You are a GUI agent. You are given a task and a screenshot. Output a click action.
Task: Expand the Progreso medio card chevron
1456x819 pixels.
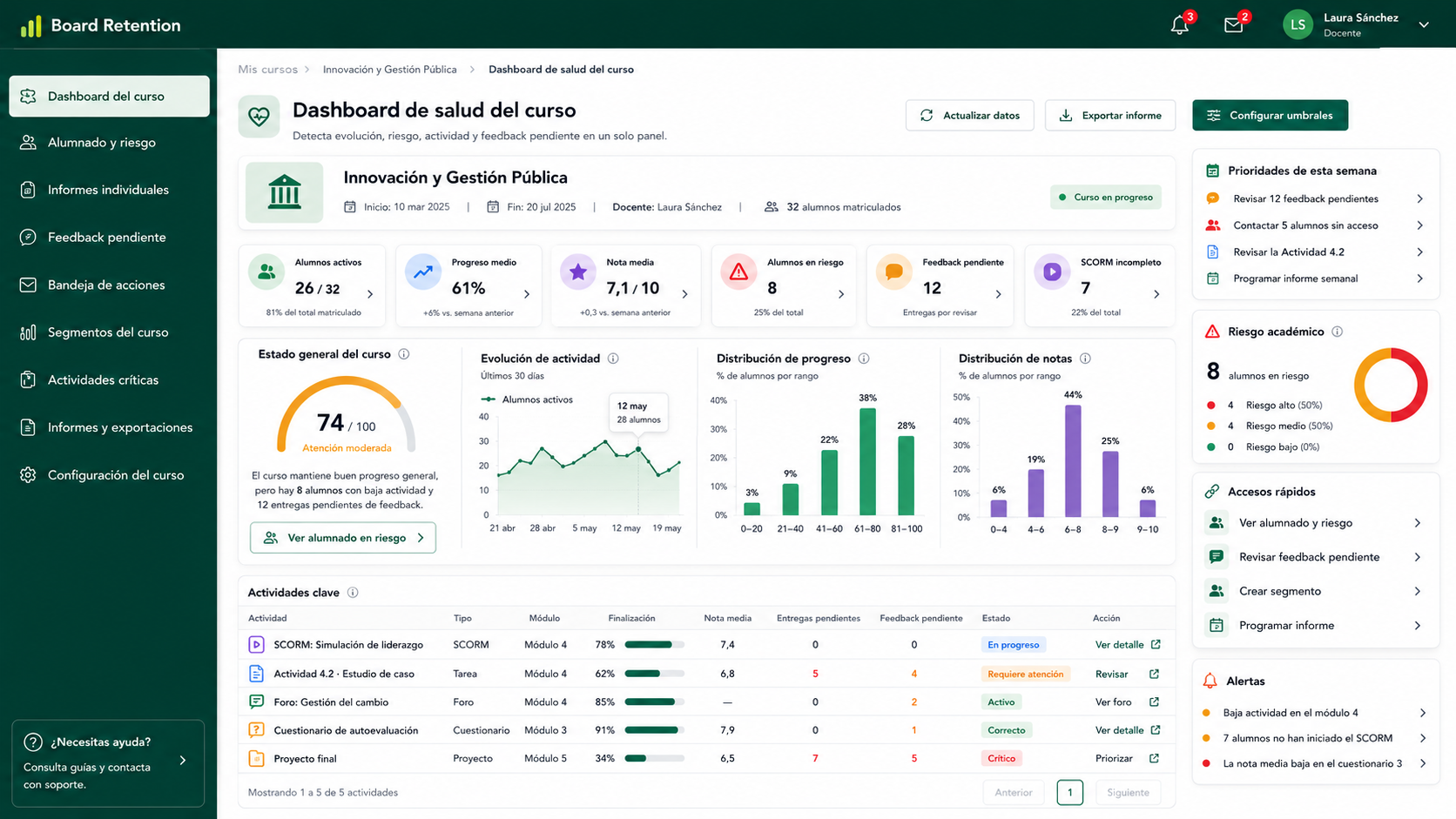point(527,294)
